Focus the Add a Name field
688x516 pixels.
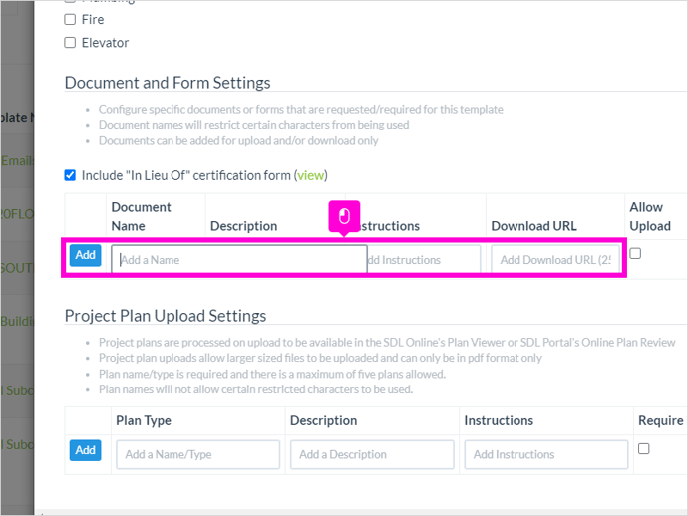click(239, 259)
